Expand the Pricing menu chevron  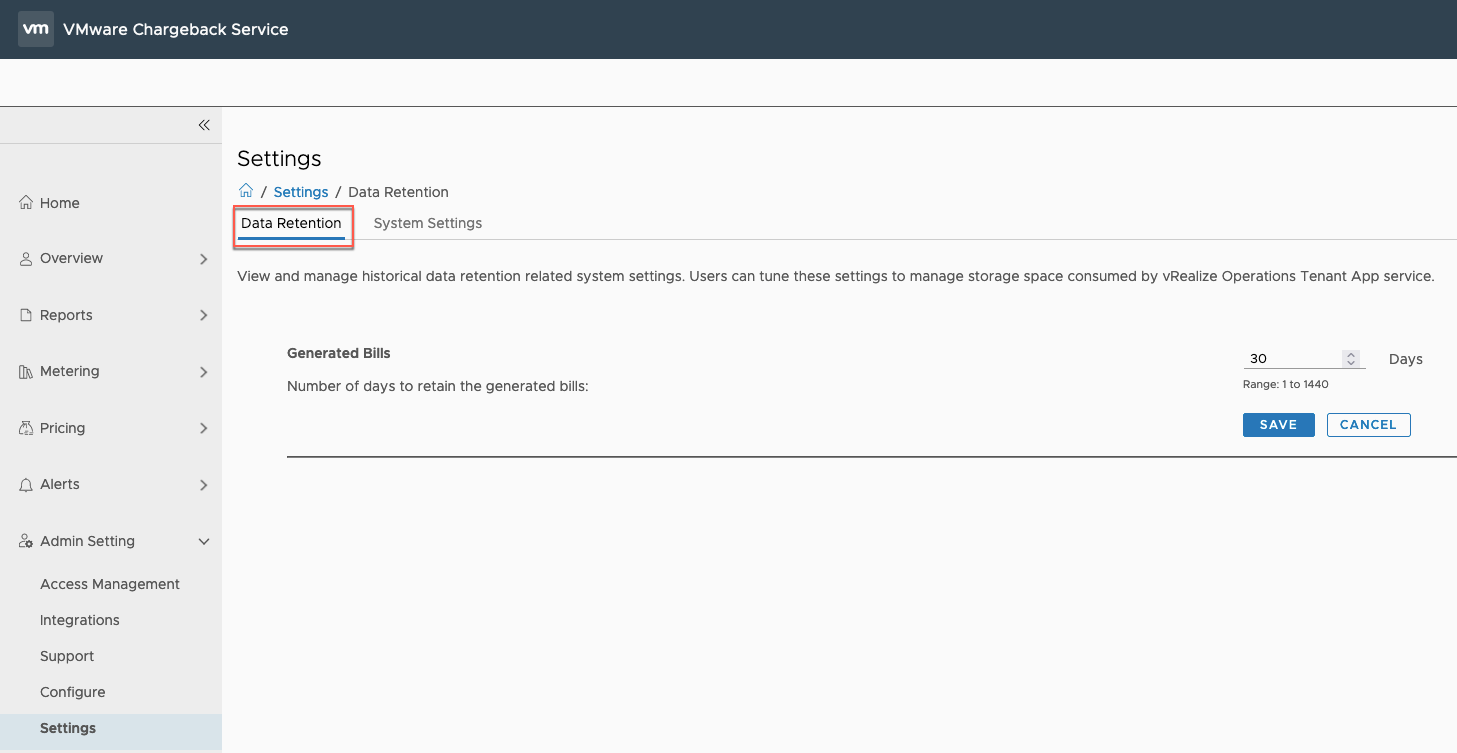[x=204, y=428]
